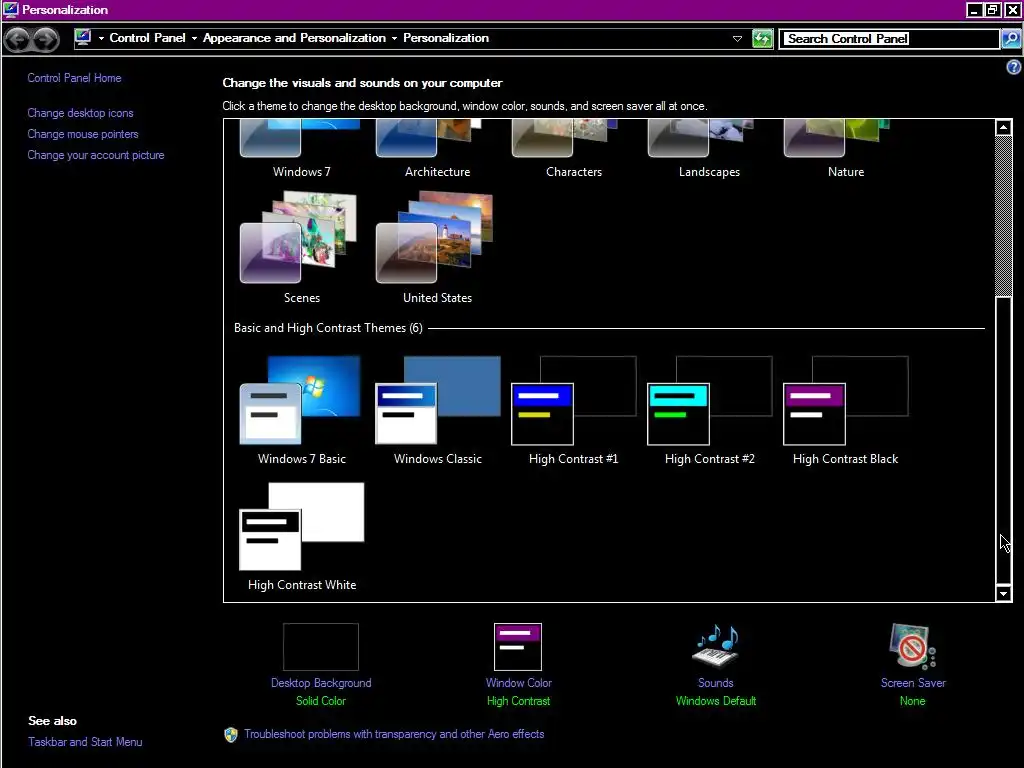Click the address bar computer icon

pos(83,38)
